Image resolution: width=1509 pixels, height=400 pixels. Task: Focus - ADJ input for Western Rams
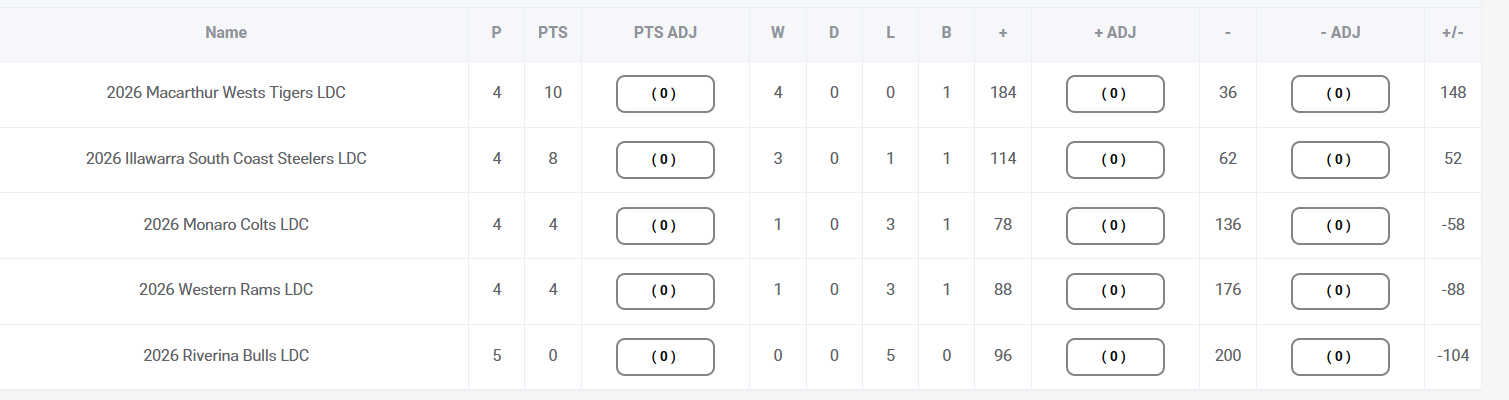point(1340,291)
